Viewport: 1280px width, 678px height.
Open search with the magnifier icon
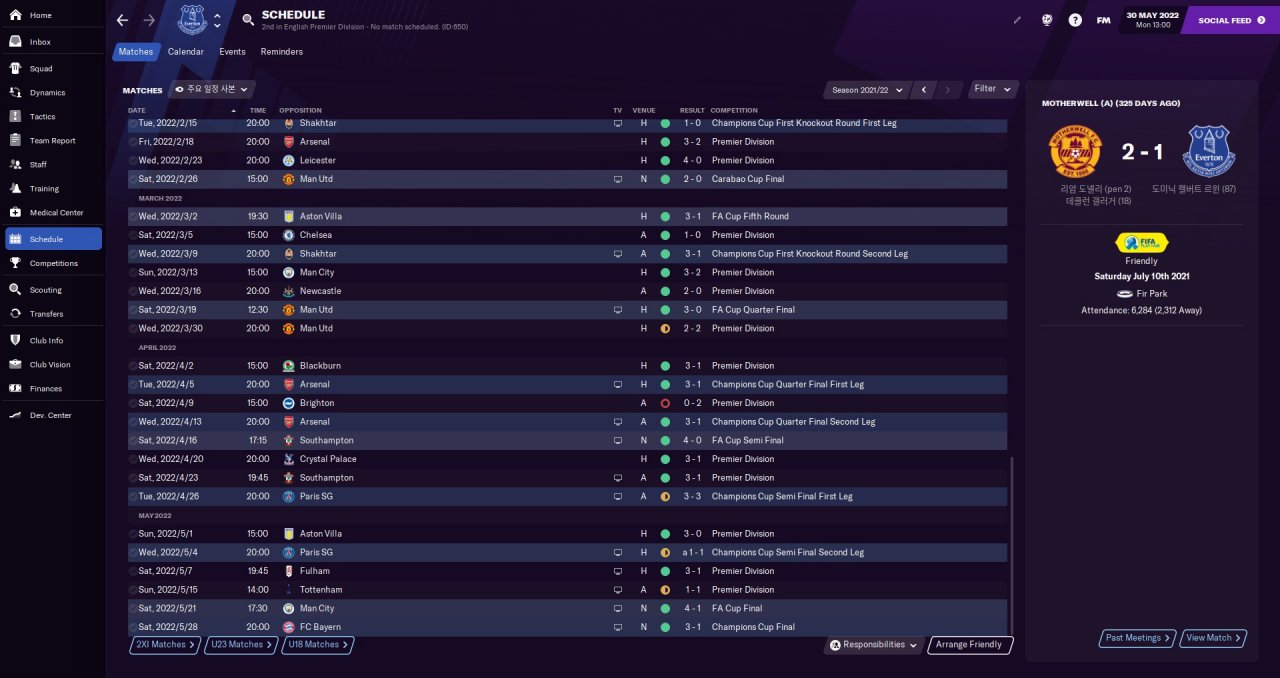click(248, 20)
